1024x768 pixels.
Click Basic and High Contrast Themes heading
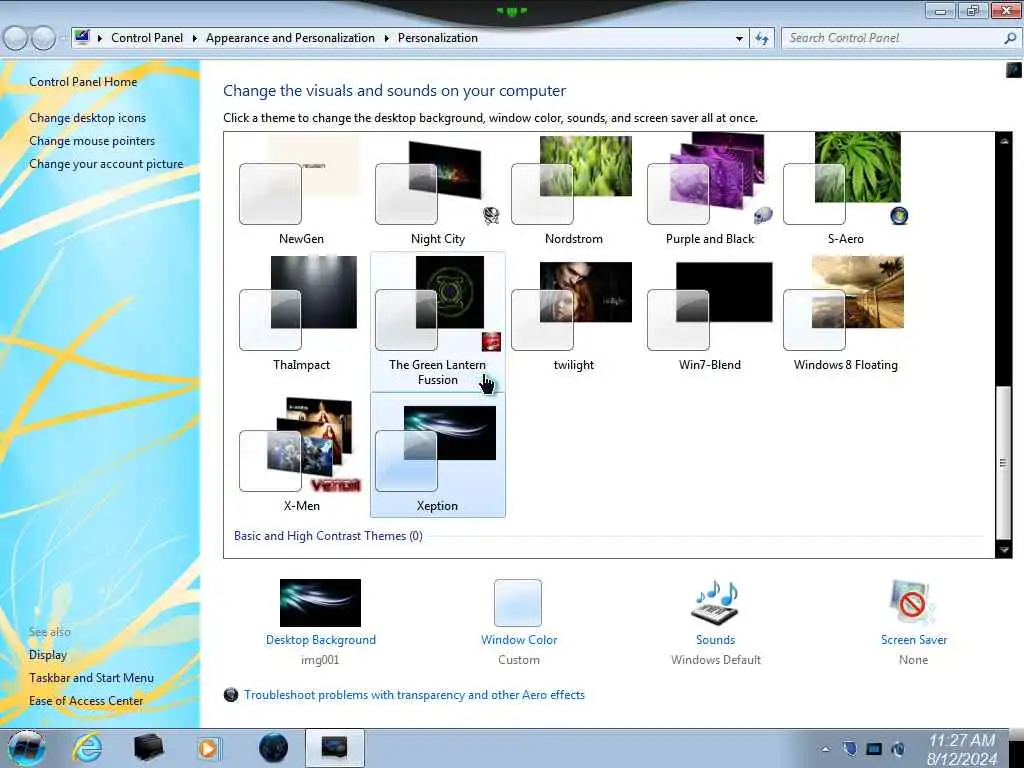(328, 536)
